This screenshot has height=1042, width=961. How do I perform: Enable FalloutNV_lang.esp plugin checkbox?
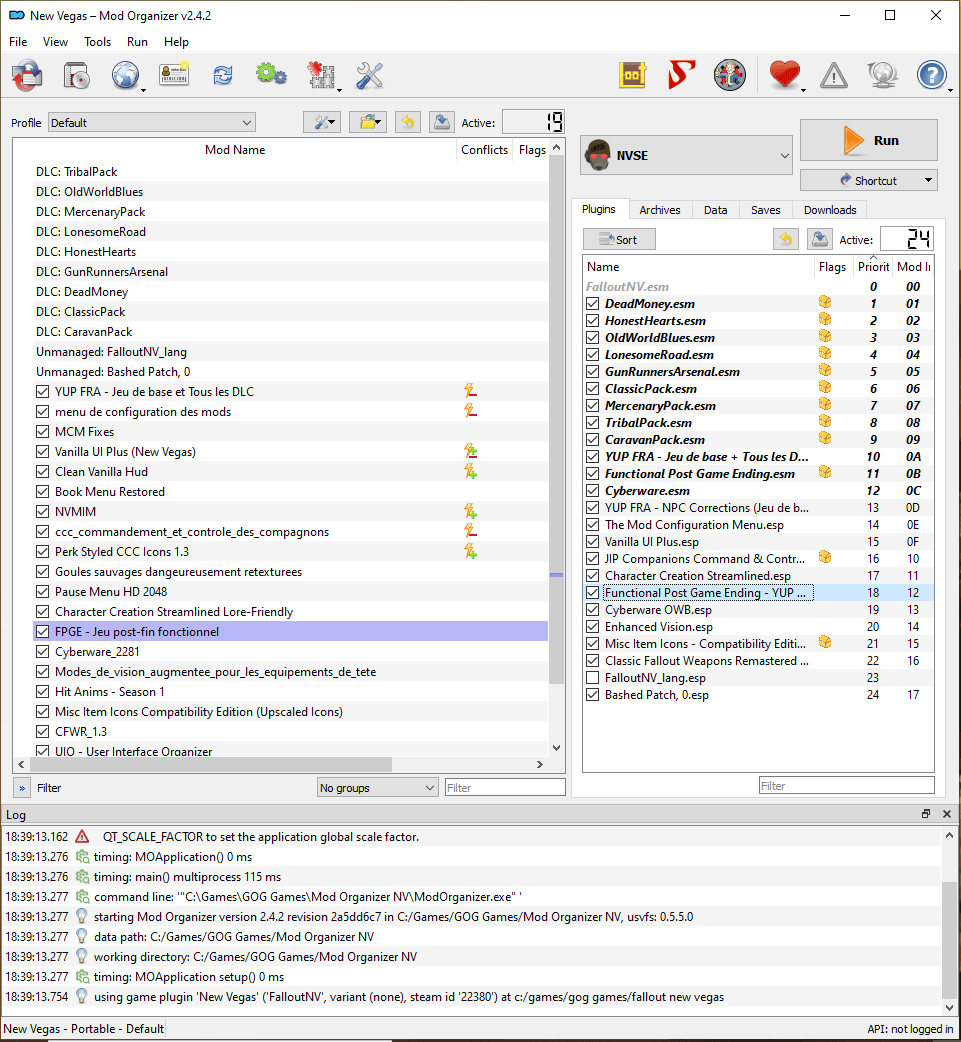point(593,678)
